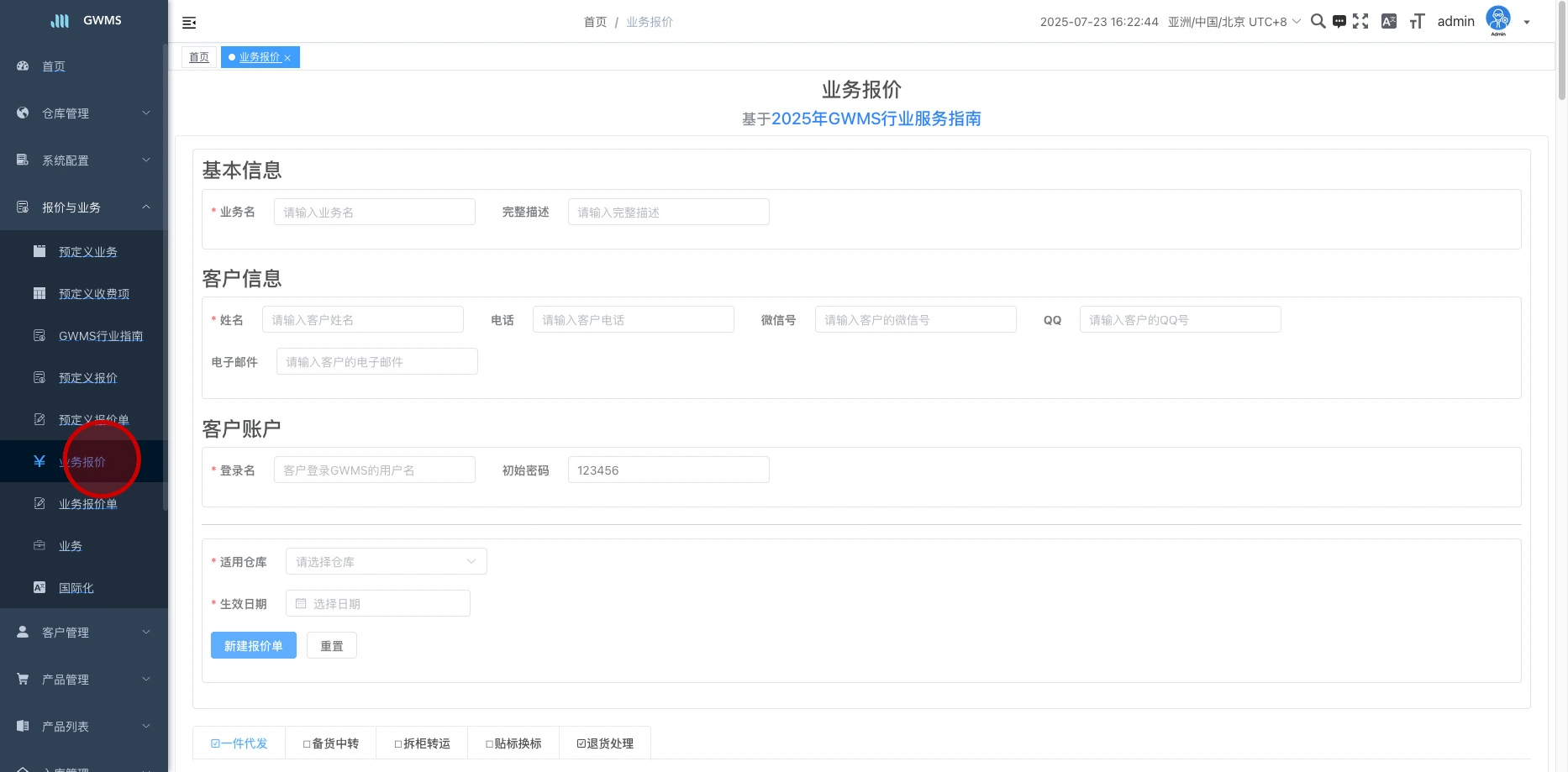This screenshot has width=1568, height=772.
Task: Click the language translation icon
Action: [1389, 22]
